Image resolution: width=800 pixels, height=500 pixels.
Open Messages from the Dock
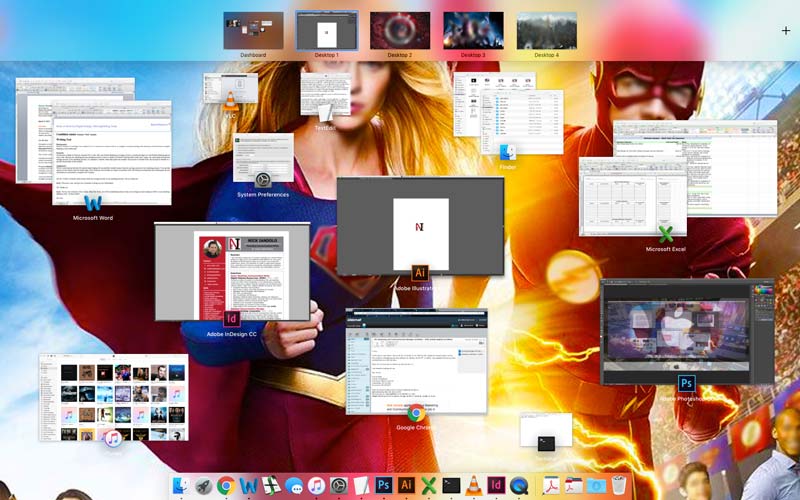pyautogui.click(x=294, y=486)
